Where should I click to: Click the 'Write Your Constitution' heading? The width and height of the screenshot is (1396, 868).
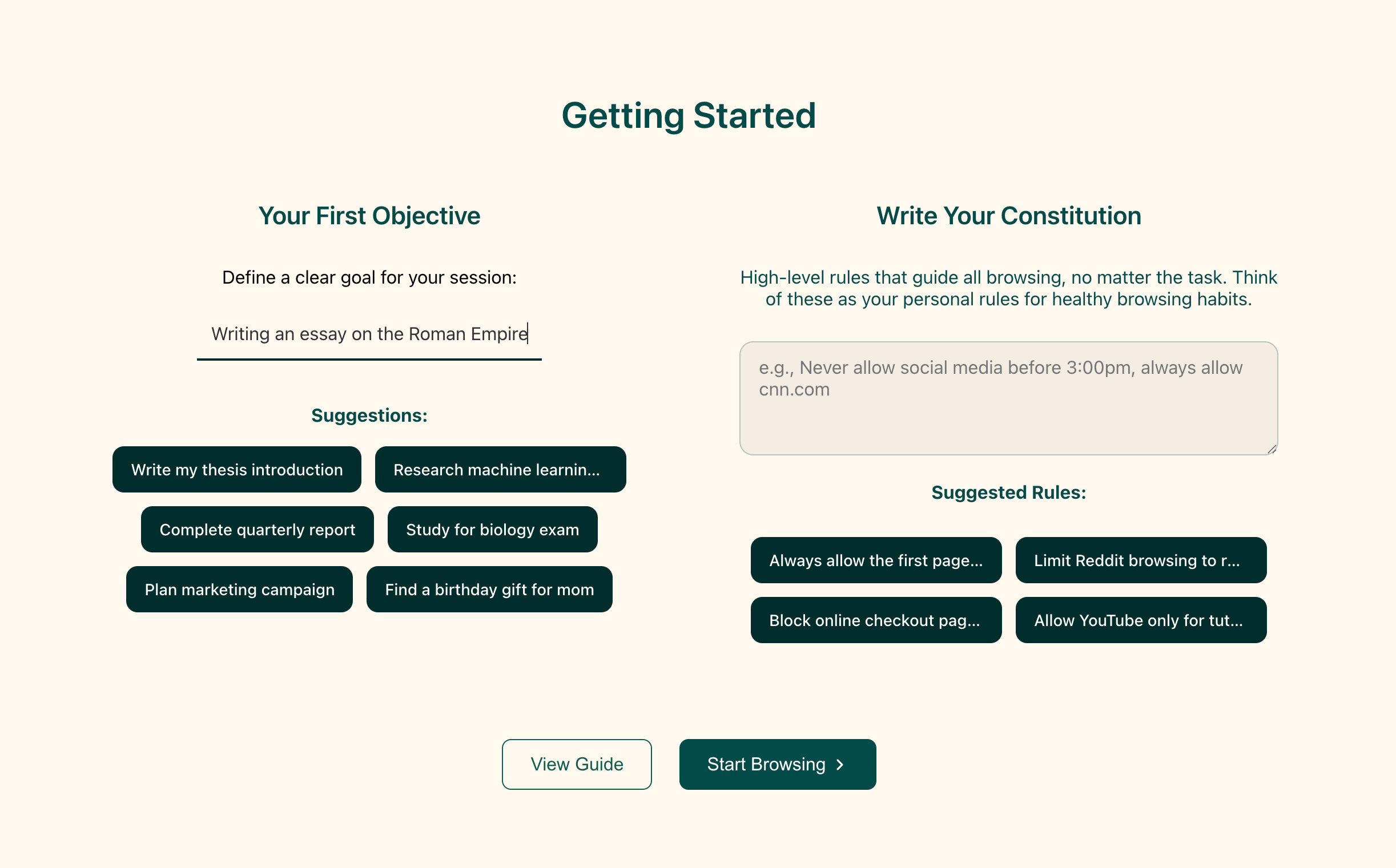(1008, 216)
